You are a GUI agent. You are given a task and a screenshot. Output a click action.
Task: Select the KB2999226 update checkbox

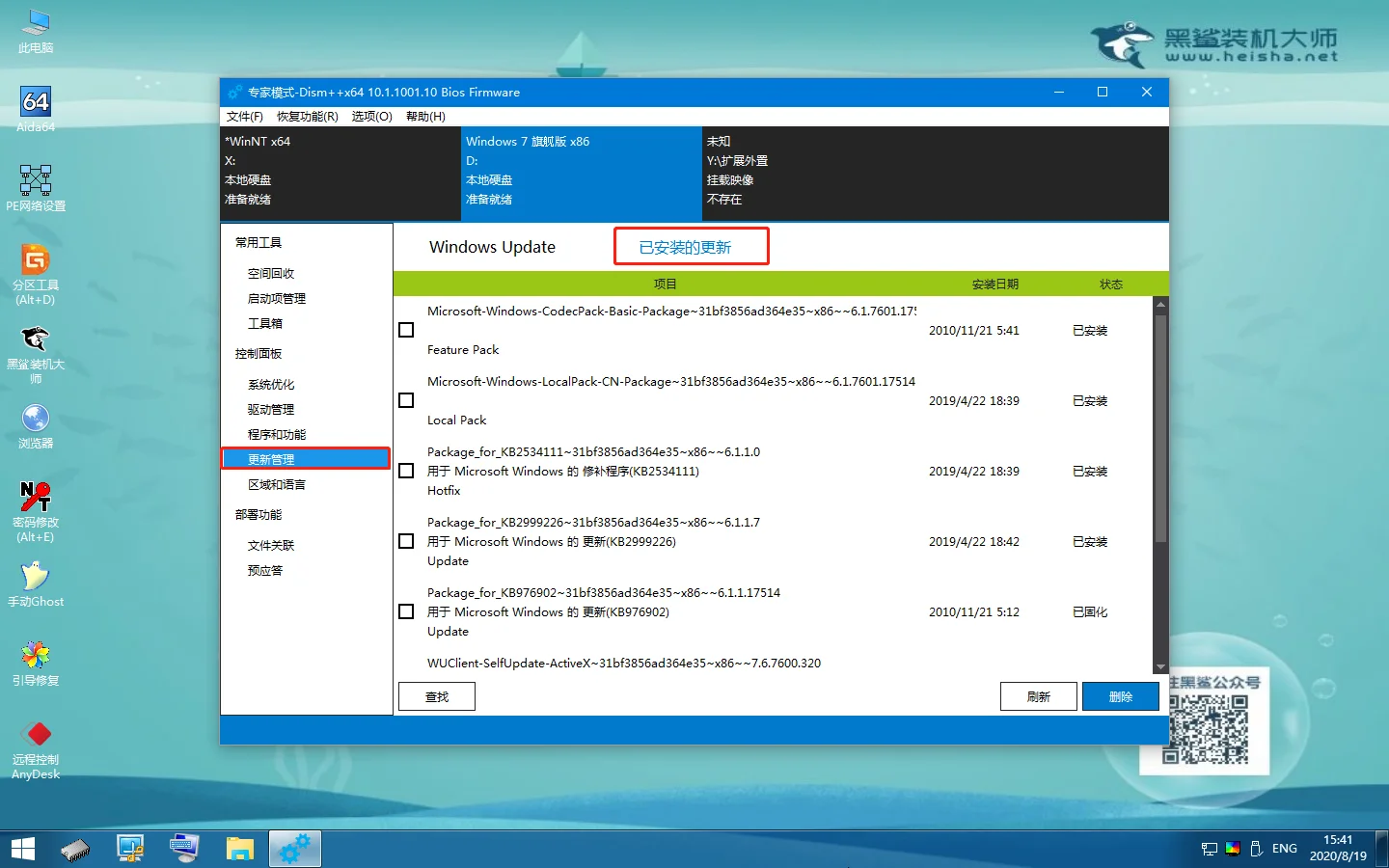406,541
